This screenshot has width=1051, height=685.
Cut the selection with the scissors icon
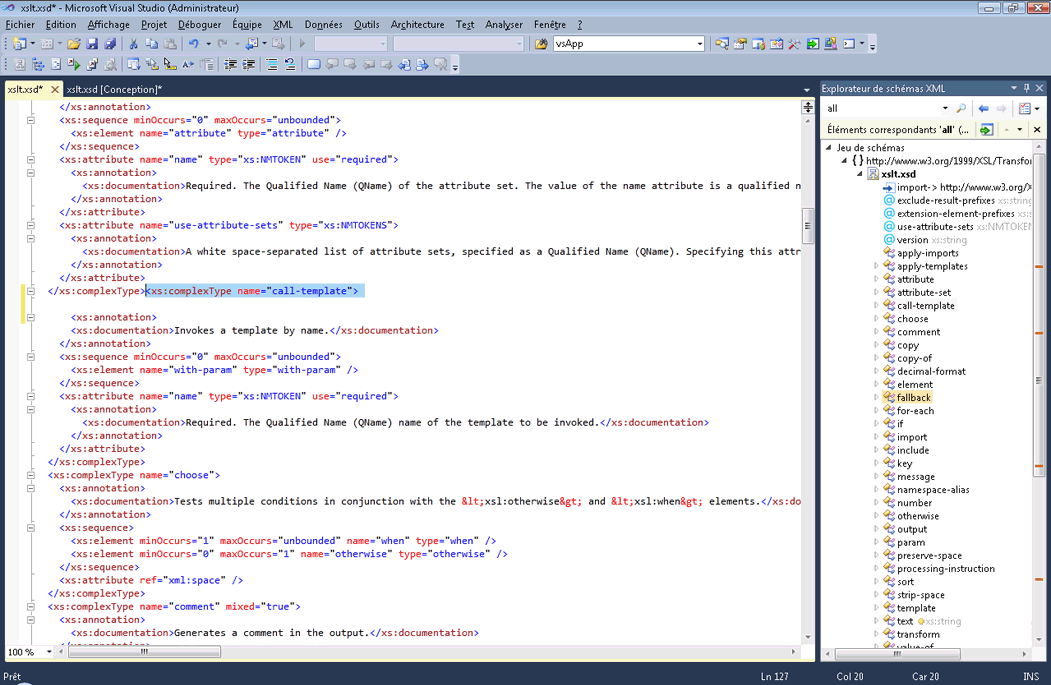click(133, 44)
